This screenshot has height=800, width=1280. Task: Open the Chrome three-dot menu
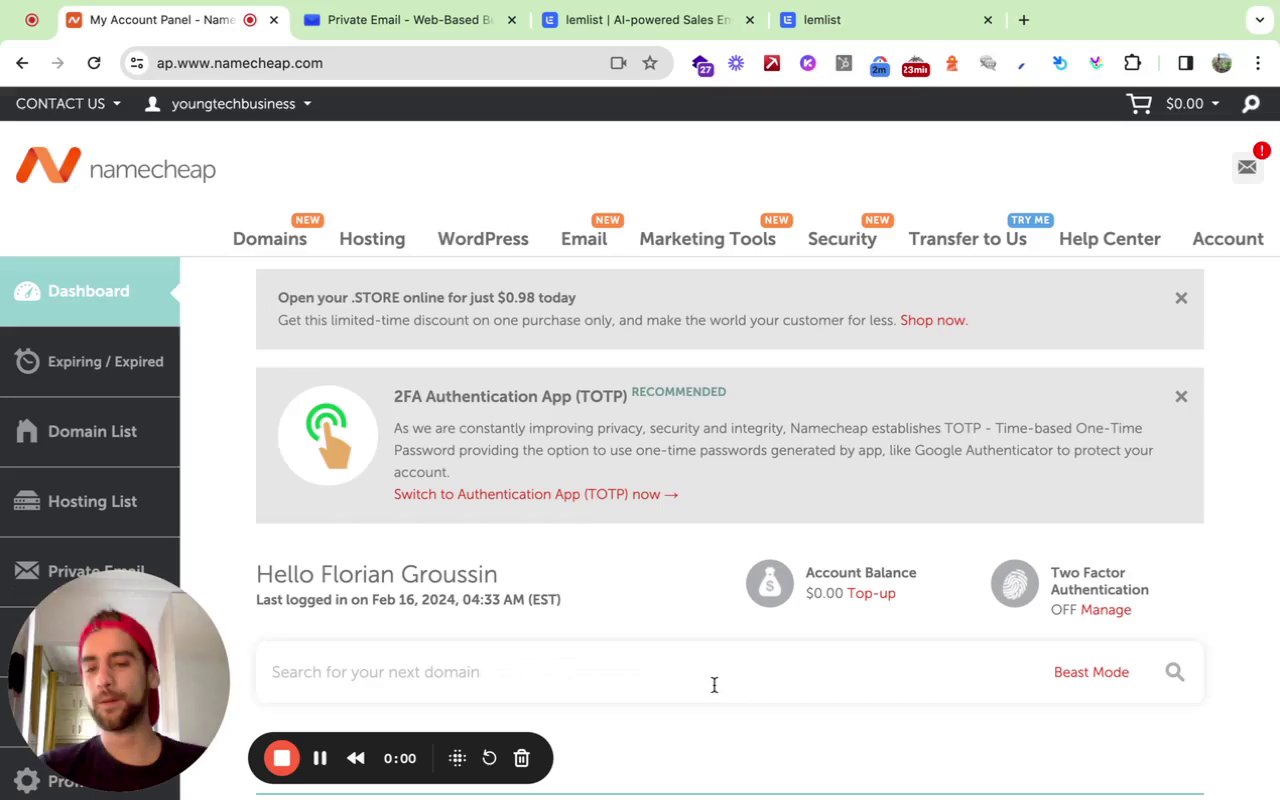click(x=1258, y=63)
